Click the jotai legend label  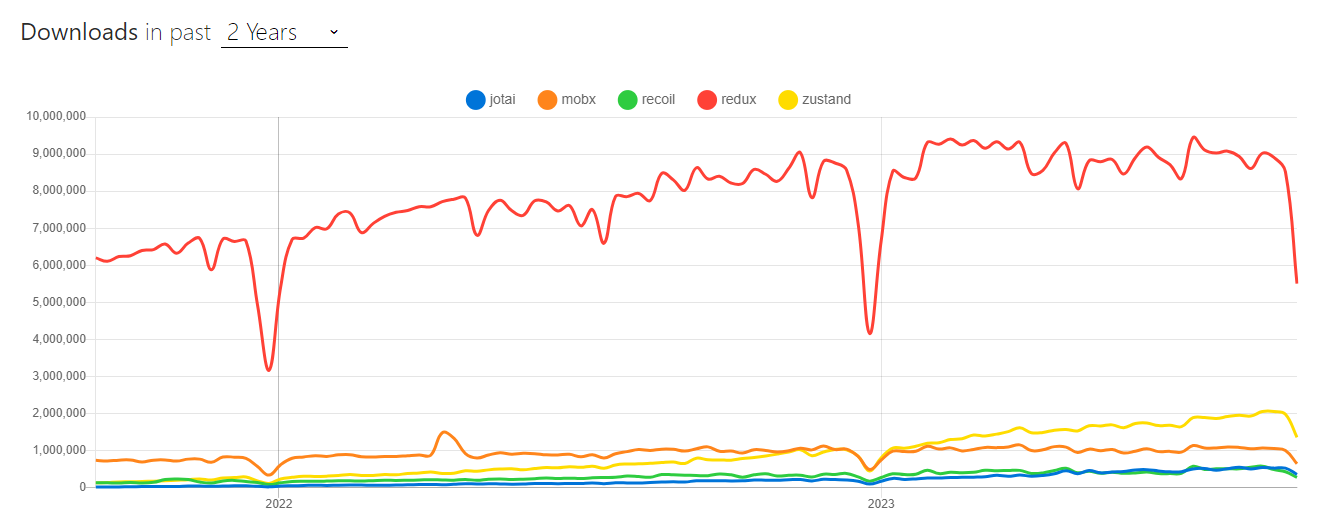pyautogui.click(x=502, y=99)
